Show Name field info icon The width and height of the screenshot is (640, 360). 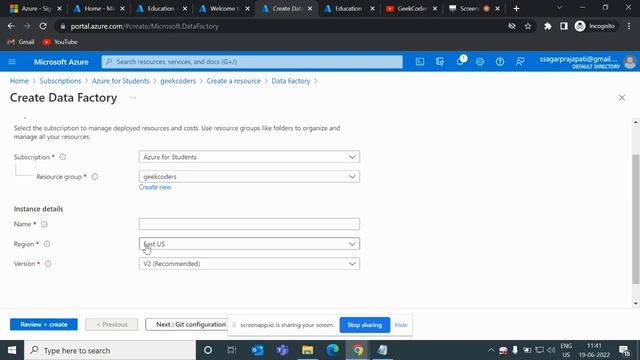(44, 224)
